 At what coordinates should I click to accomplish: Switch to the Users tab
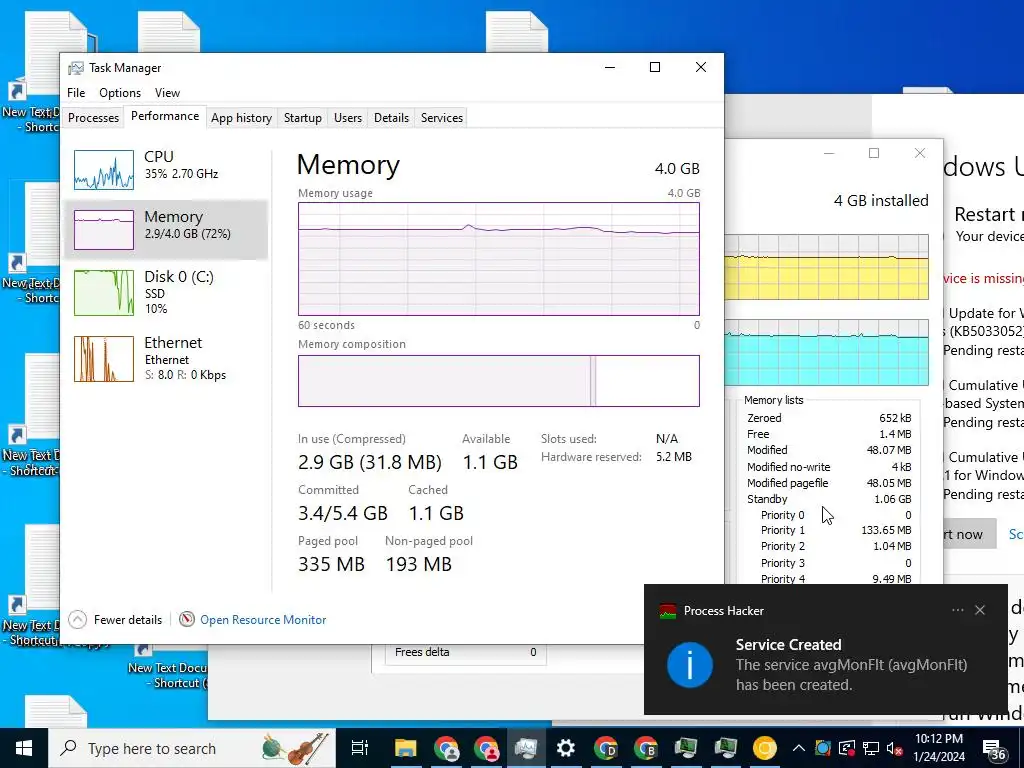coord(347,118)
